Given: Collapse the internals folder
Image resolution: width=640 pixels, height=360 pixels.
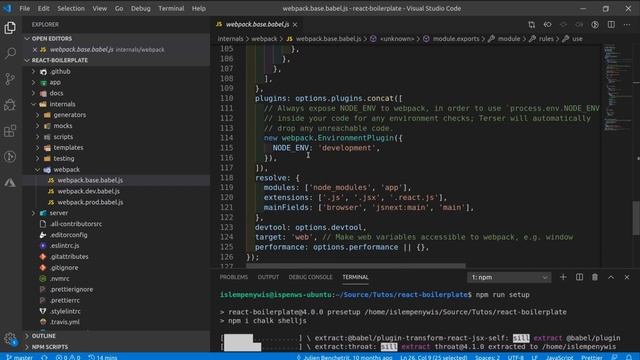Looking at the screenshot, I should tap(116, 104).
